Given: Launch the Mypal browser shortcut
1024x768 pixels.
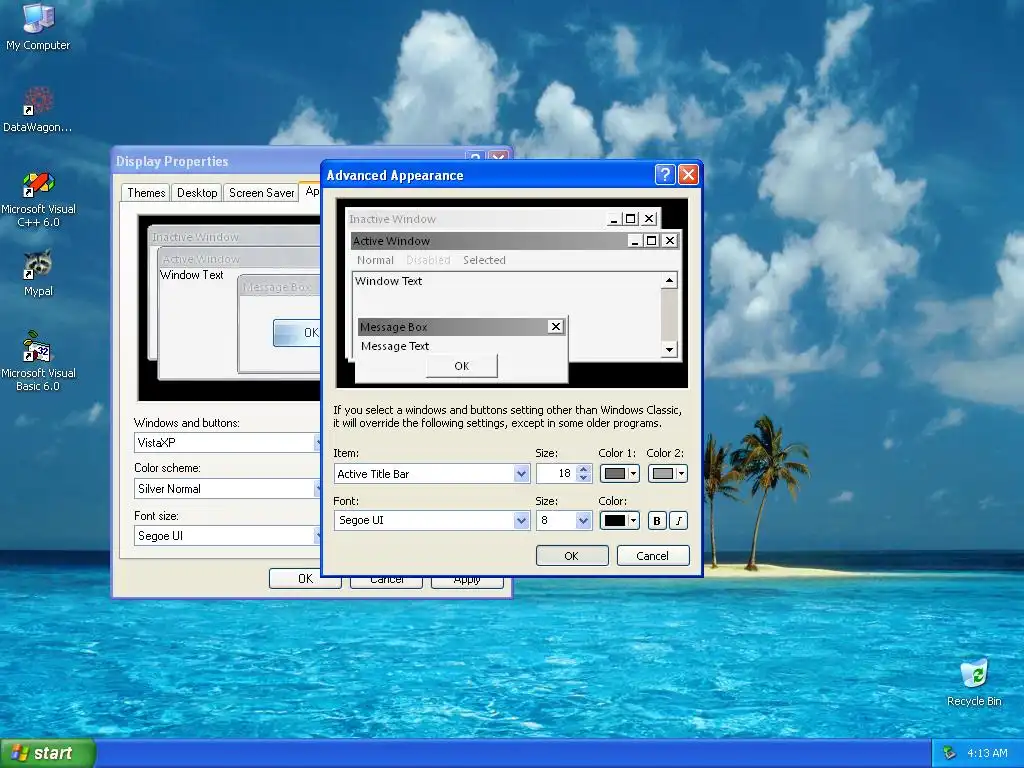Looking at the screenshot, I should point(38,273).
